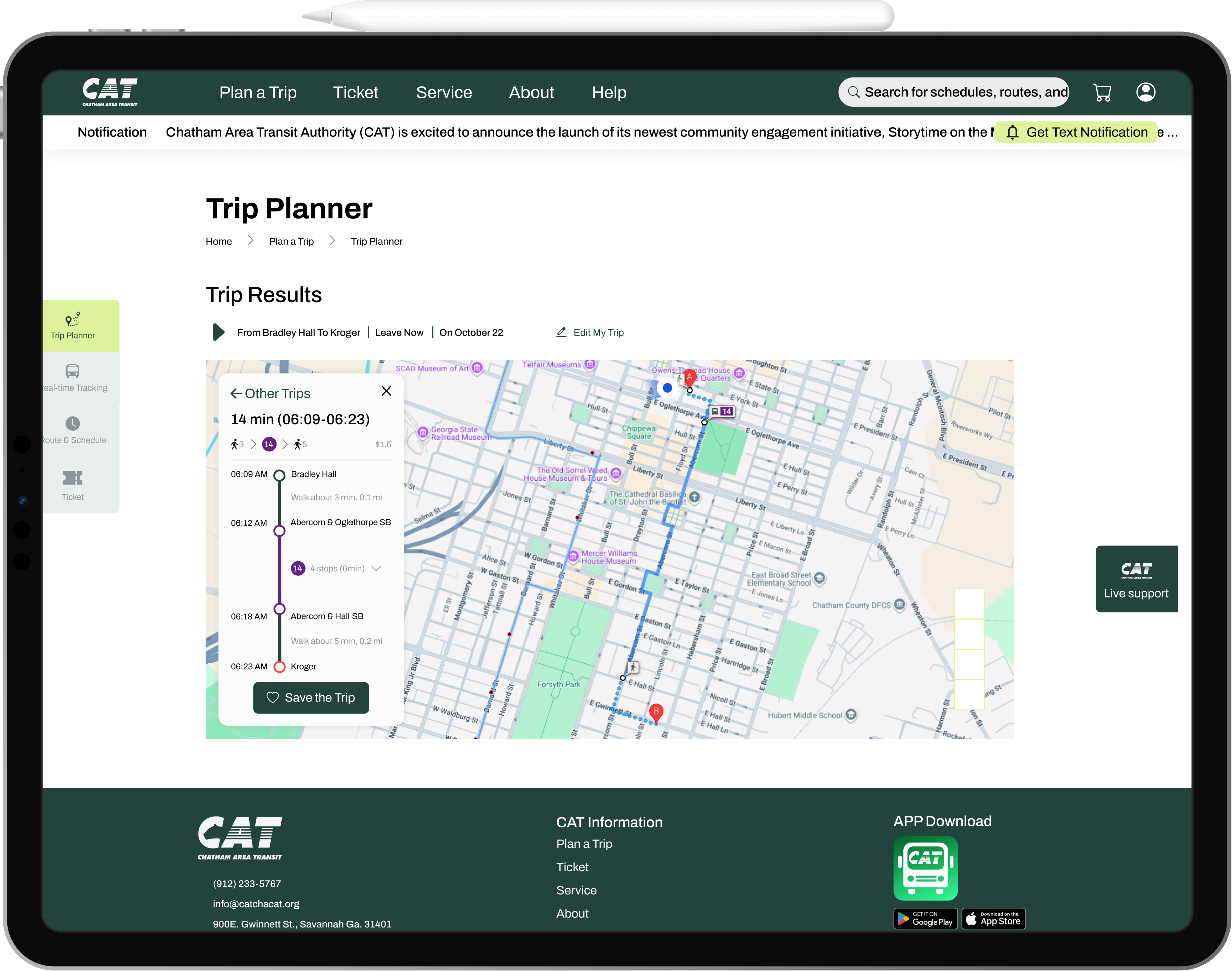
Task: Open the shopping cart
Action: tap(1102, 92)
